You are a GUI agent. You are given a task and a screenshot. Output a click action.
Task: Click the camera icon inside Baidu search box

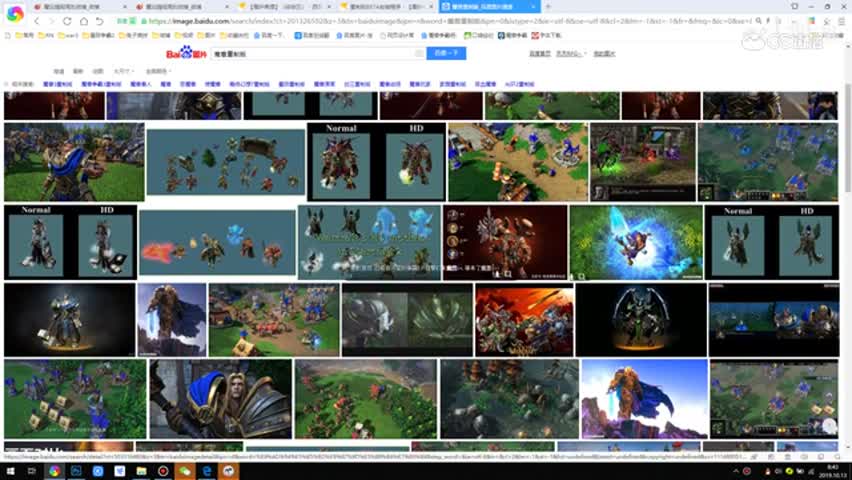tap(419, 53)
